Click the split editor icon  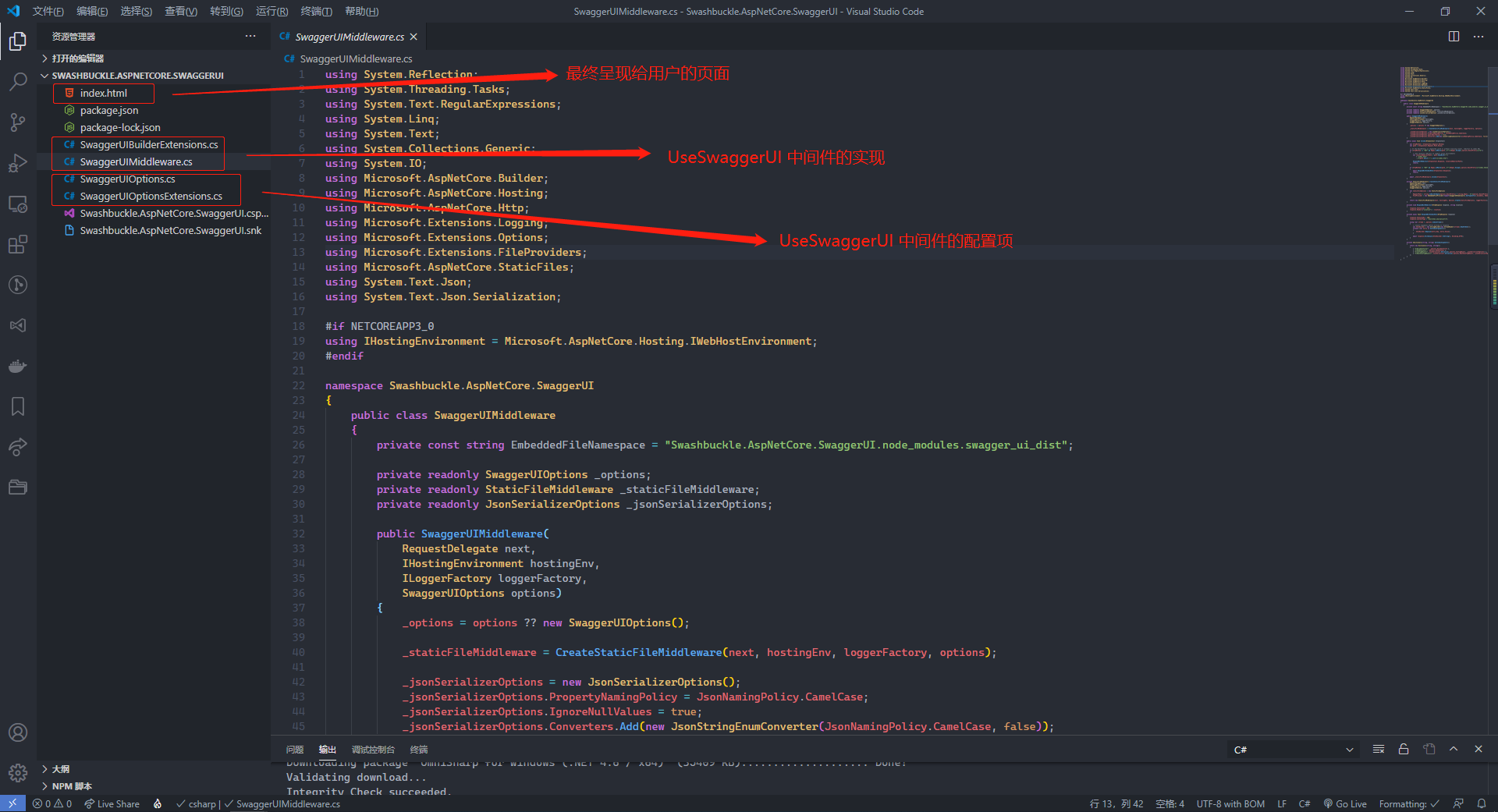(1454, 37)
